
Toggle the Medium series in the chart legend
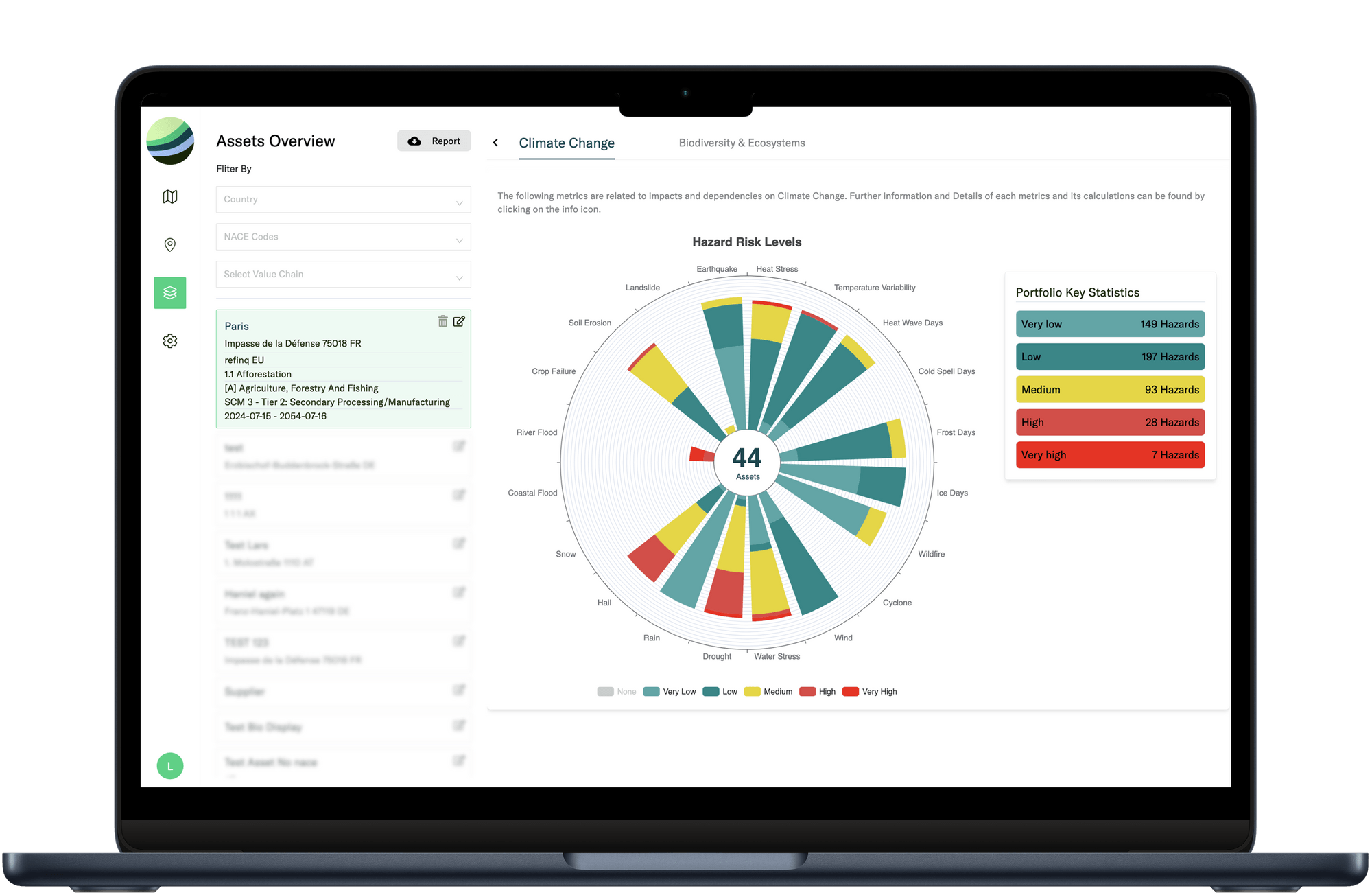pyautogui.click(x=768, y=692)
